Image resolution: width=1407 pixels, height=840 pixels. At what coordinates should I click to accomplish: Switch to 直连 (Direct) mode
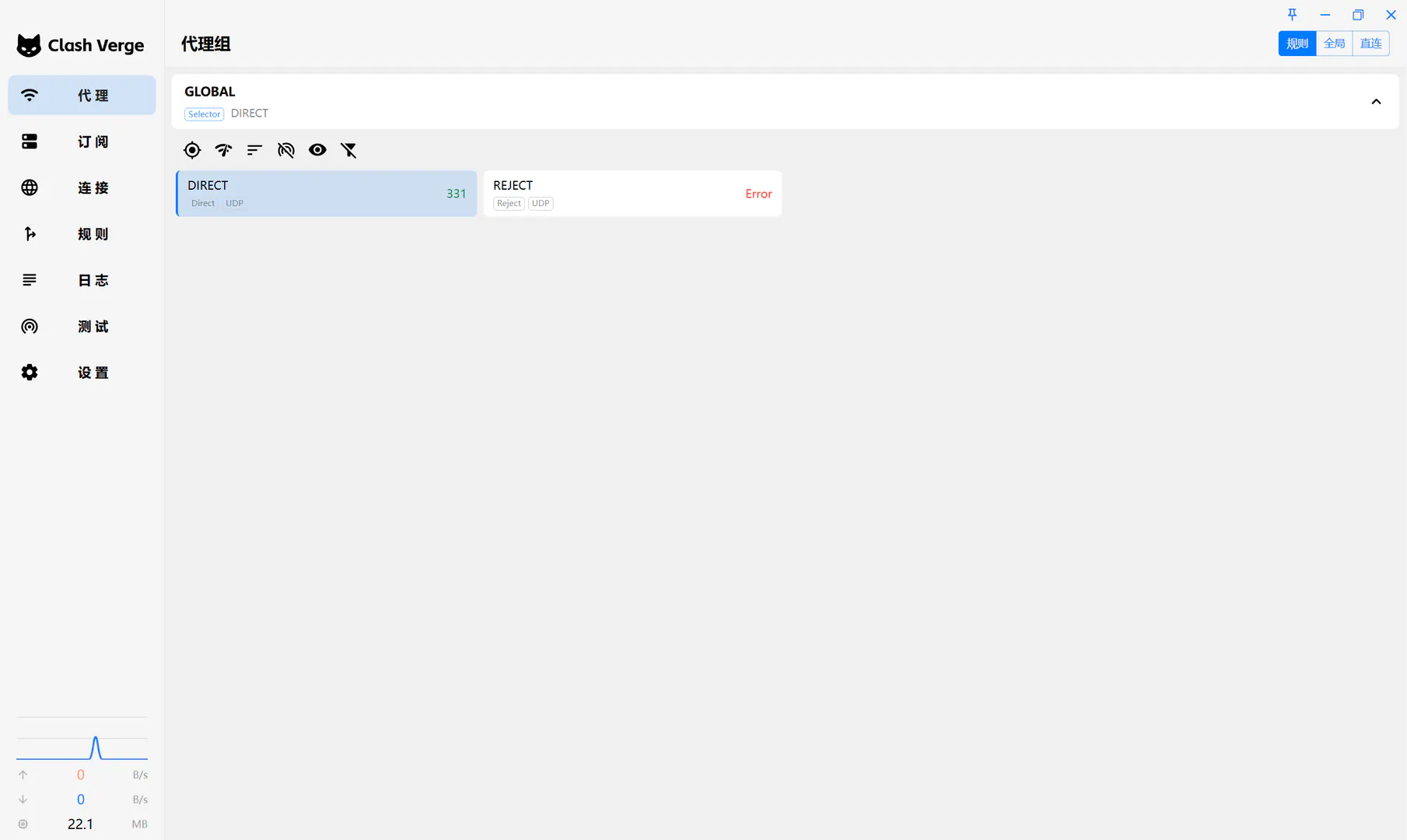point(1370,44)
